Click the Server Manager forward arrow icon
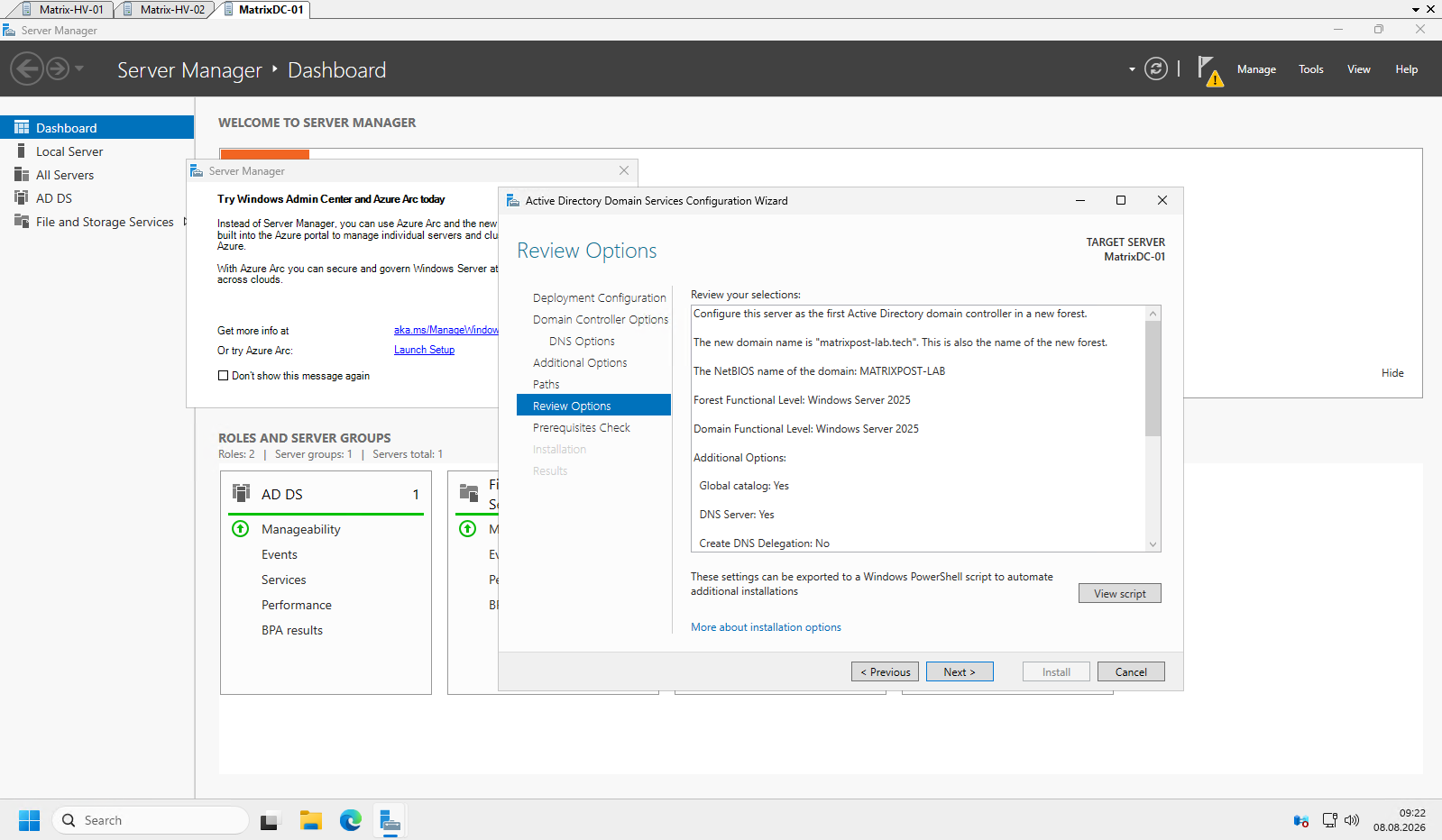1442x840 pixels. [58, 68]
